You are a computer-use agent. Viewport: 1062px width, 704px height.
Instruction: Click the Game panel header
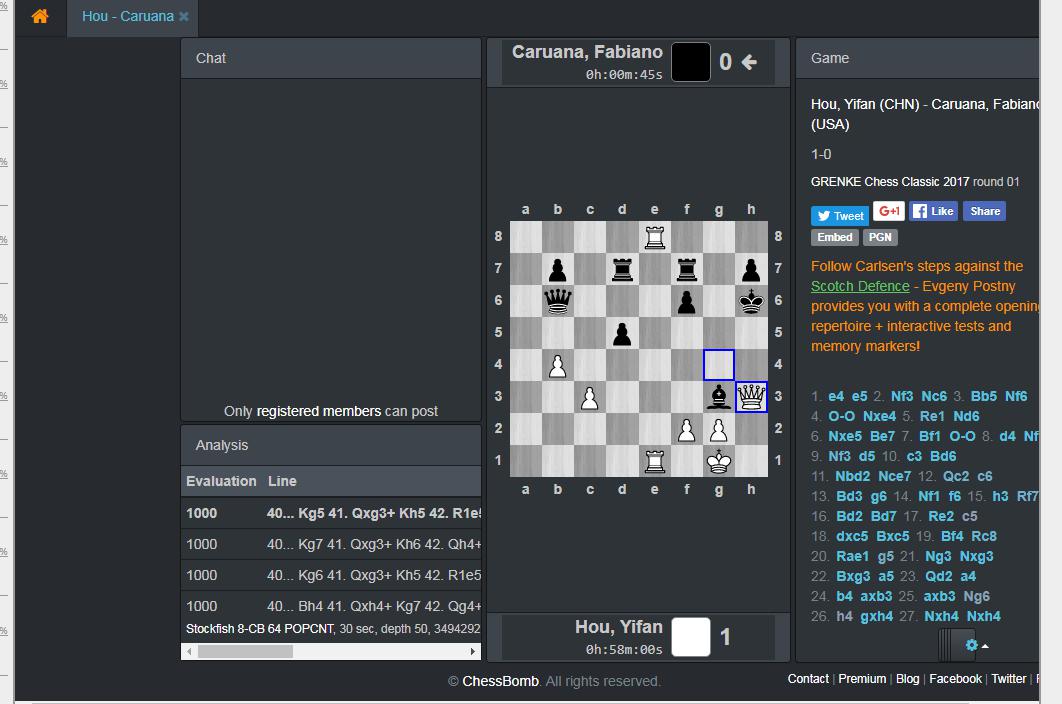[x=917, y=58]
